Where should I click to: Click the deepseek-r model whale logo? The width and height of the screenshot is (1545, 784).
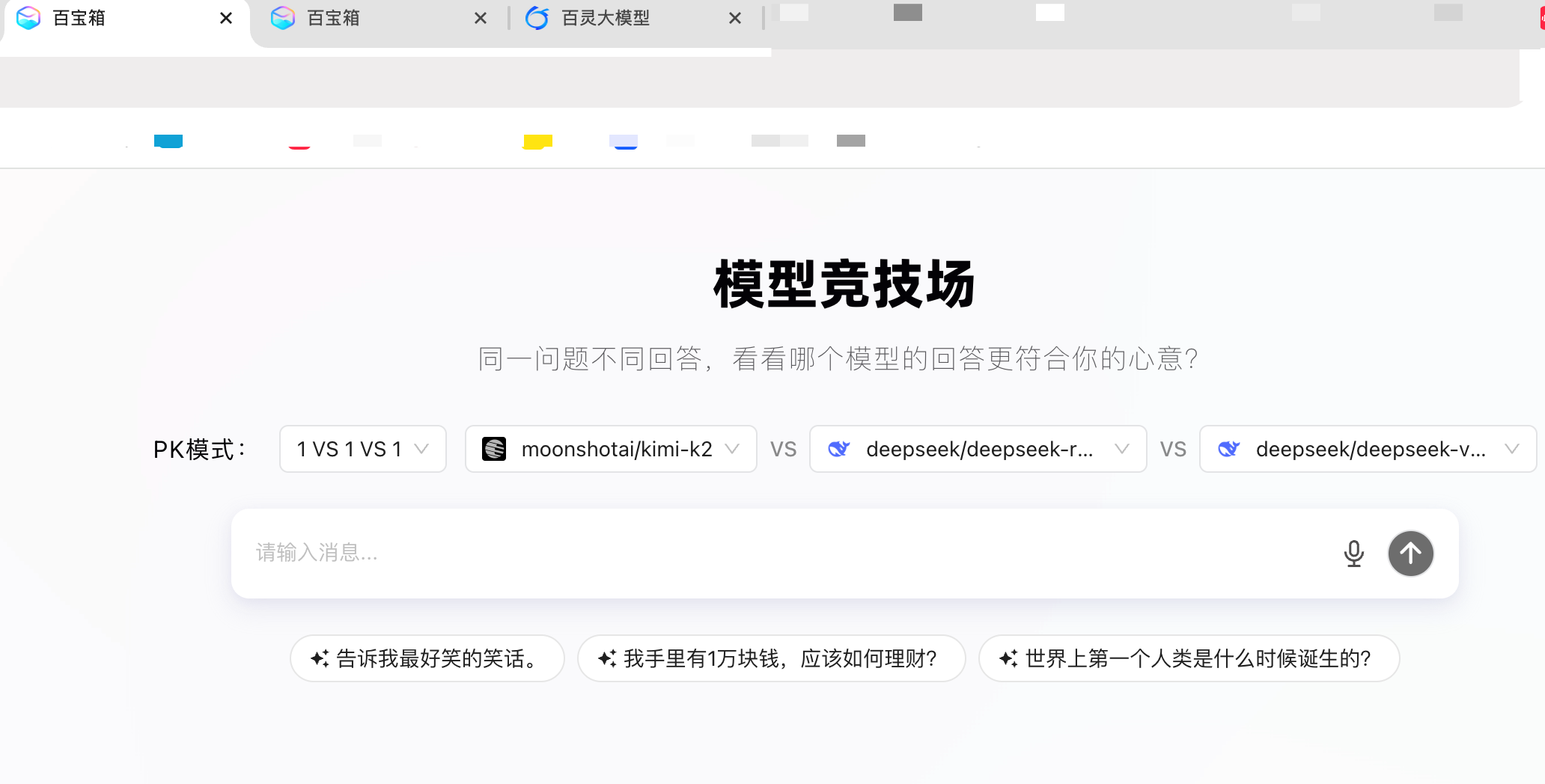point(838,449)
